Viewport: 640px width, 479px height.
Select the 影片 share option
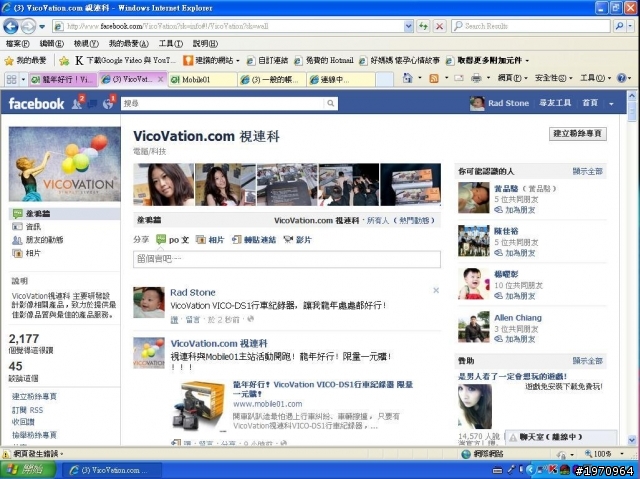[x=298, y=240]
